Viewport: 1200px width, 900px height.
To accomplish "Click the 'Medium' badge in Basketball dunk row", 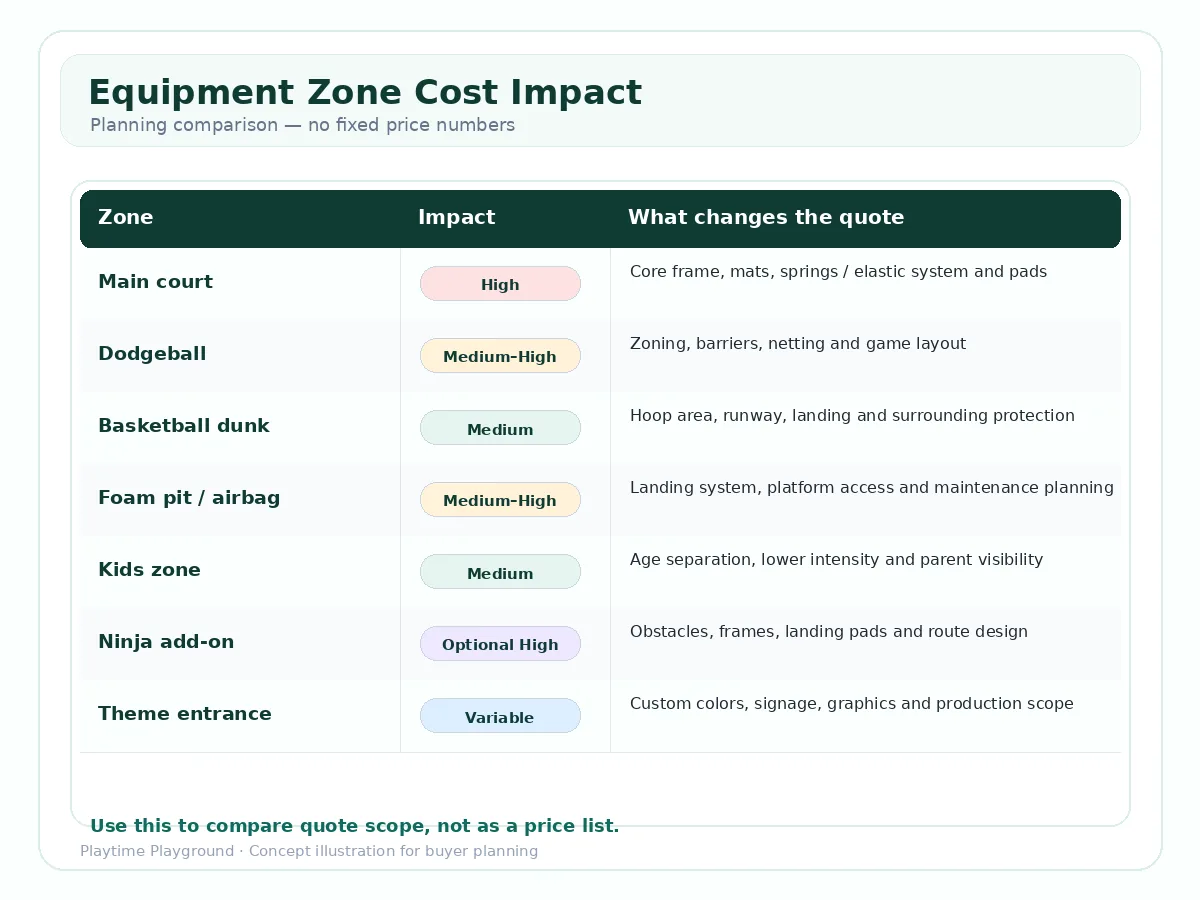I will 500,428.
